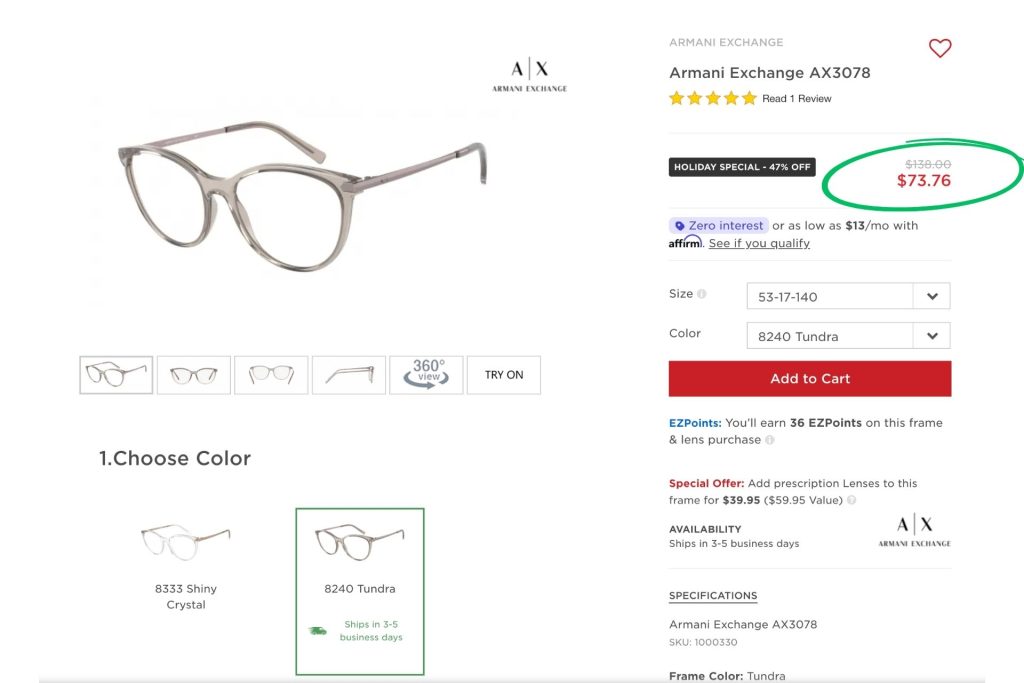
Task: Open the 360° view of the frame
Action: pyautogui.click(x=426, y=374)
